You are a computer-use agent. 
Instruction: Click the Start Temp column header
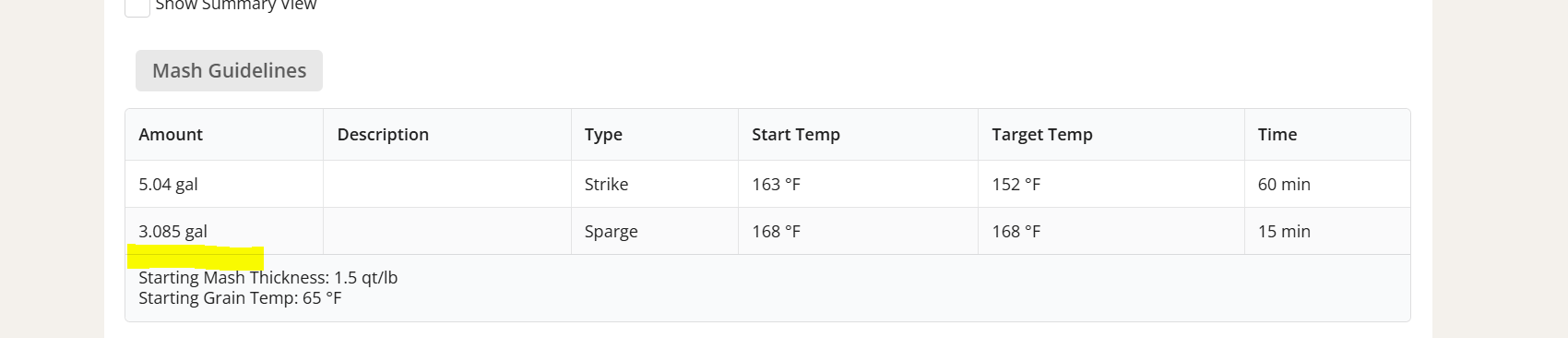[858, 135]
